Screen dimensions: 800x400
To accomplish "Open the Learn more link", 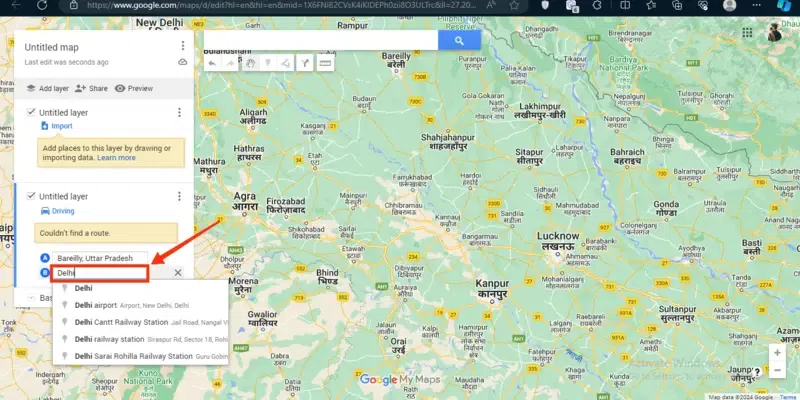I will 116,158.
